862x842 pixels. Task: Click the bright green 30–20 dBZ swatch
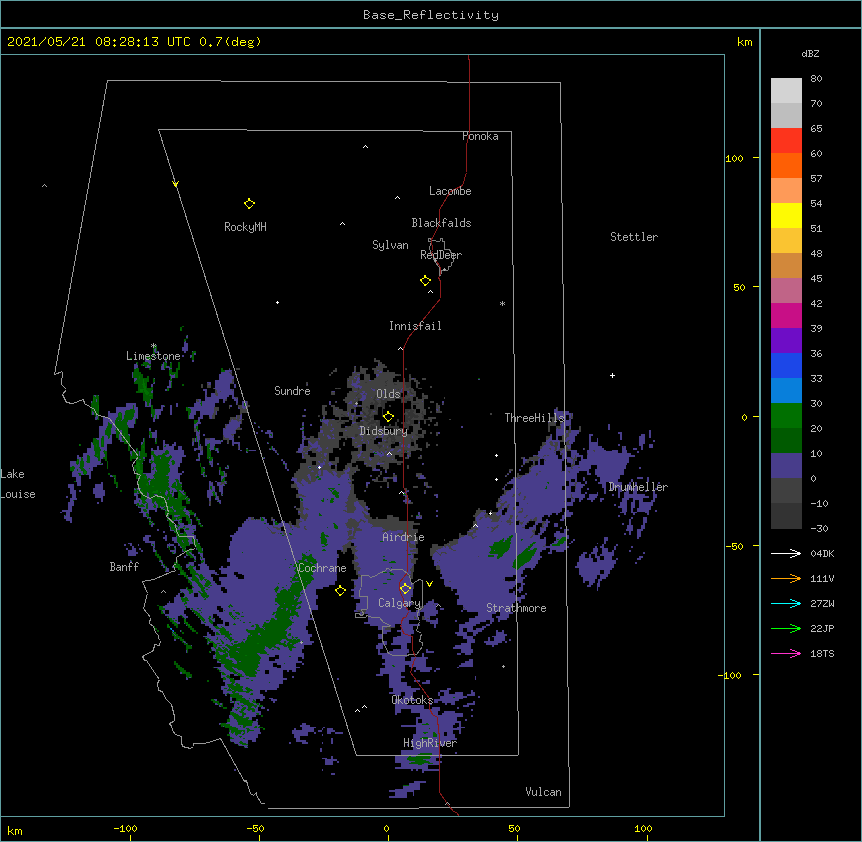pyautogui.click(x=786, y=416)
